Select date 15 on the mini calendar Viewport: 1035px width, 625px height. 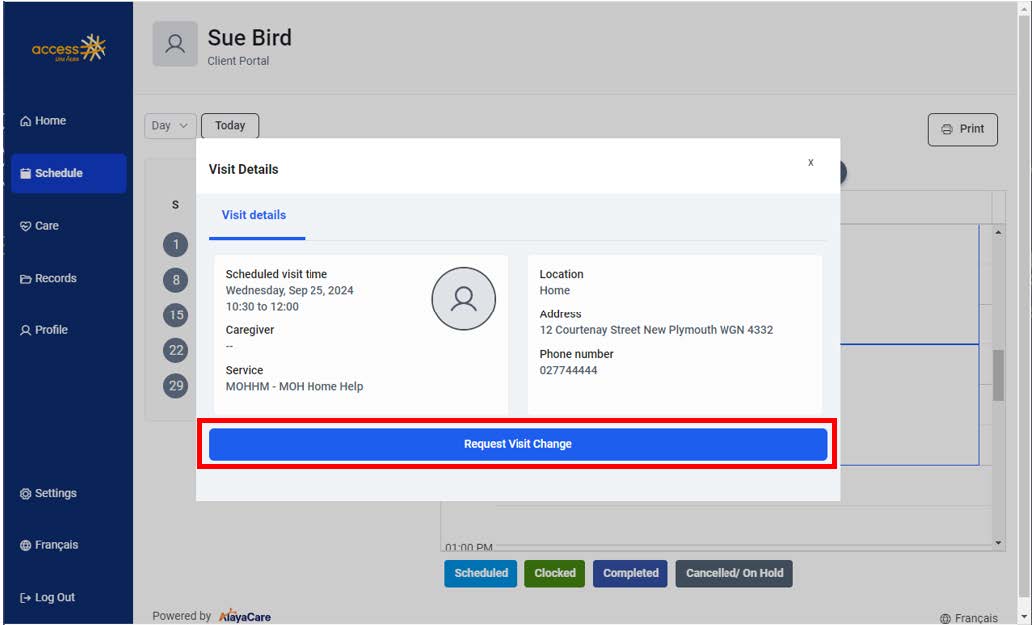[176, 315]
